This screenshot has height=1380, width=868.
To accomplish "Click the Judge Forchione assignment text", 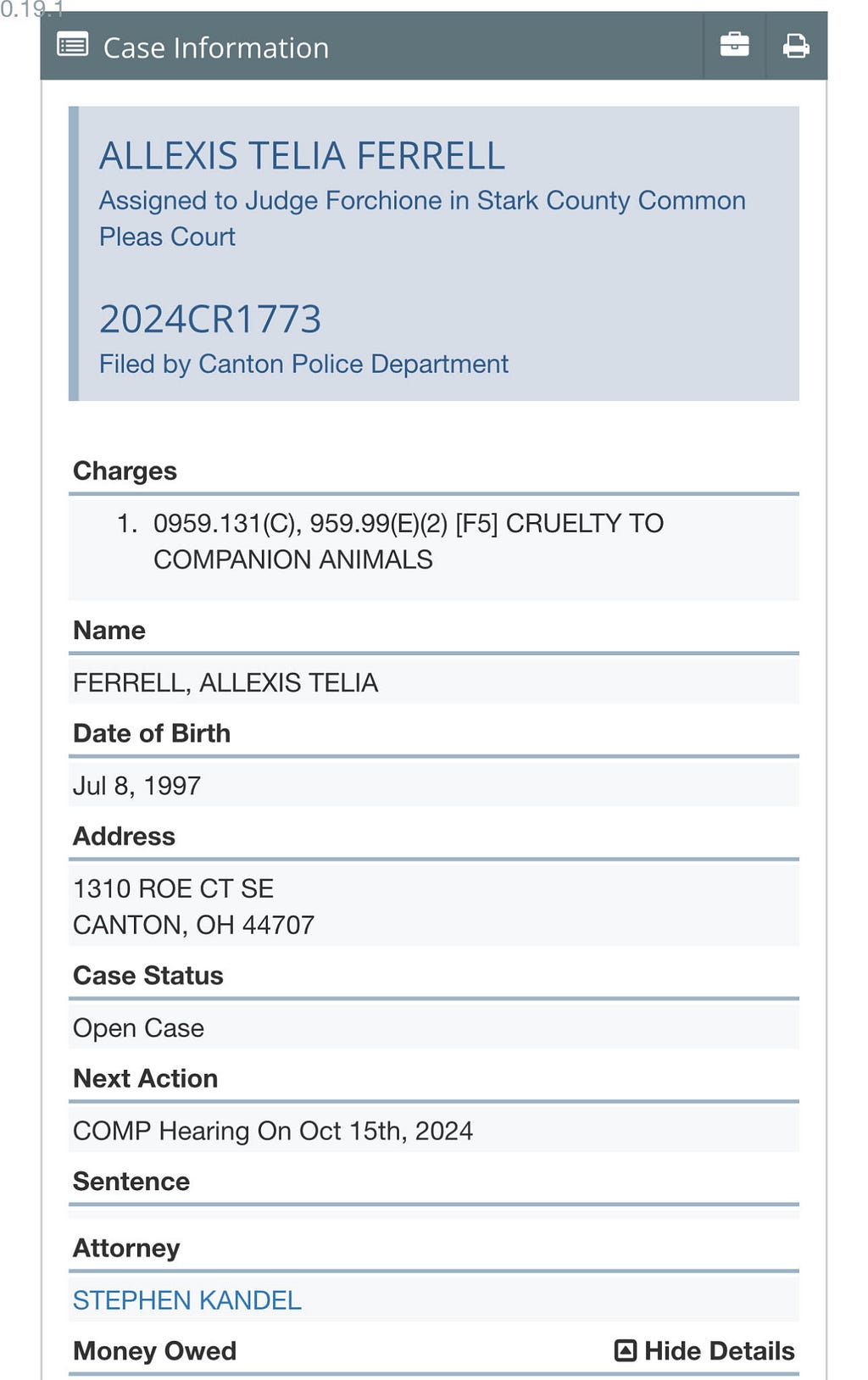I will pos(422,218).
